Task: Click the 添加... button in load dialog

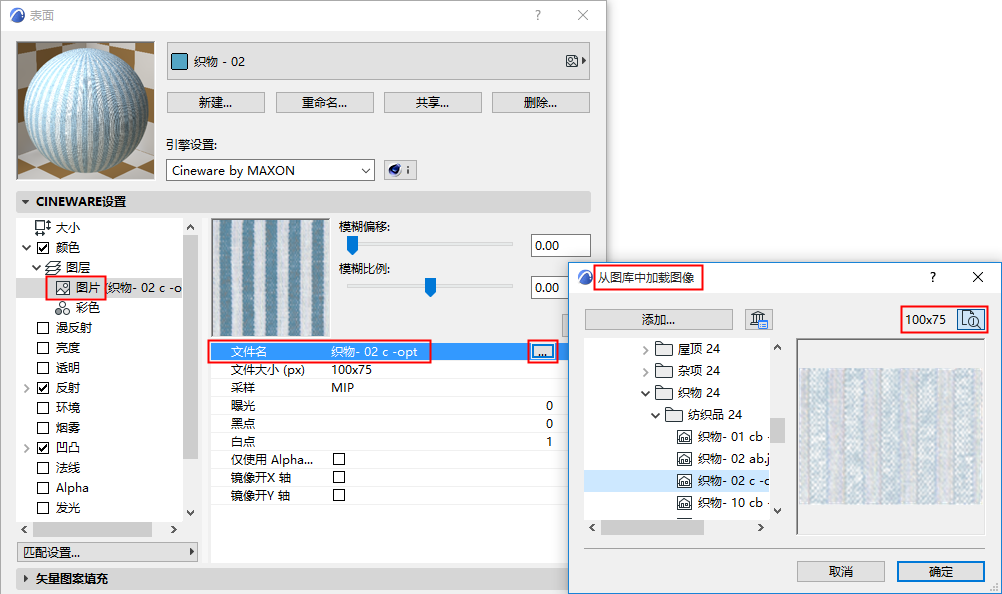Action: (659, 319)
